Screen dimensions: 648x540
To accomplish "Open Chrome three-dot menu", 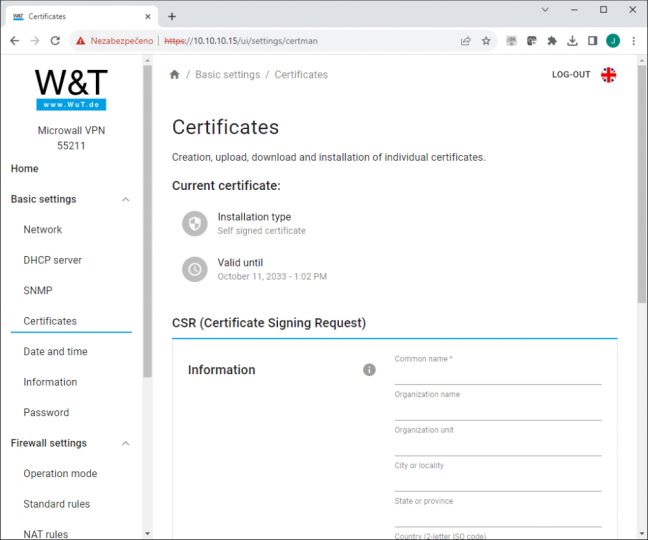I will (x=634, y=41).
